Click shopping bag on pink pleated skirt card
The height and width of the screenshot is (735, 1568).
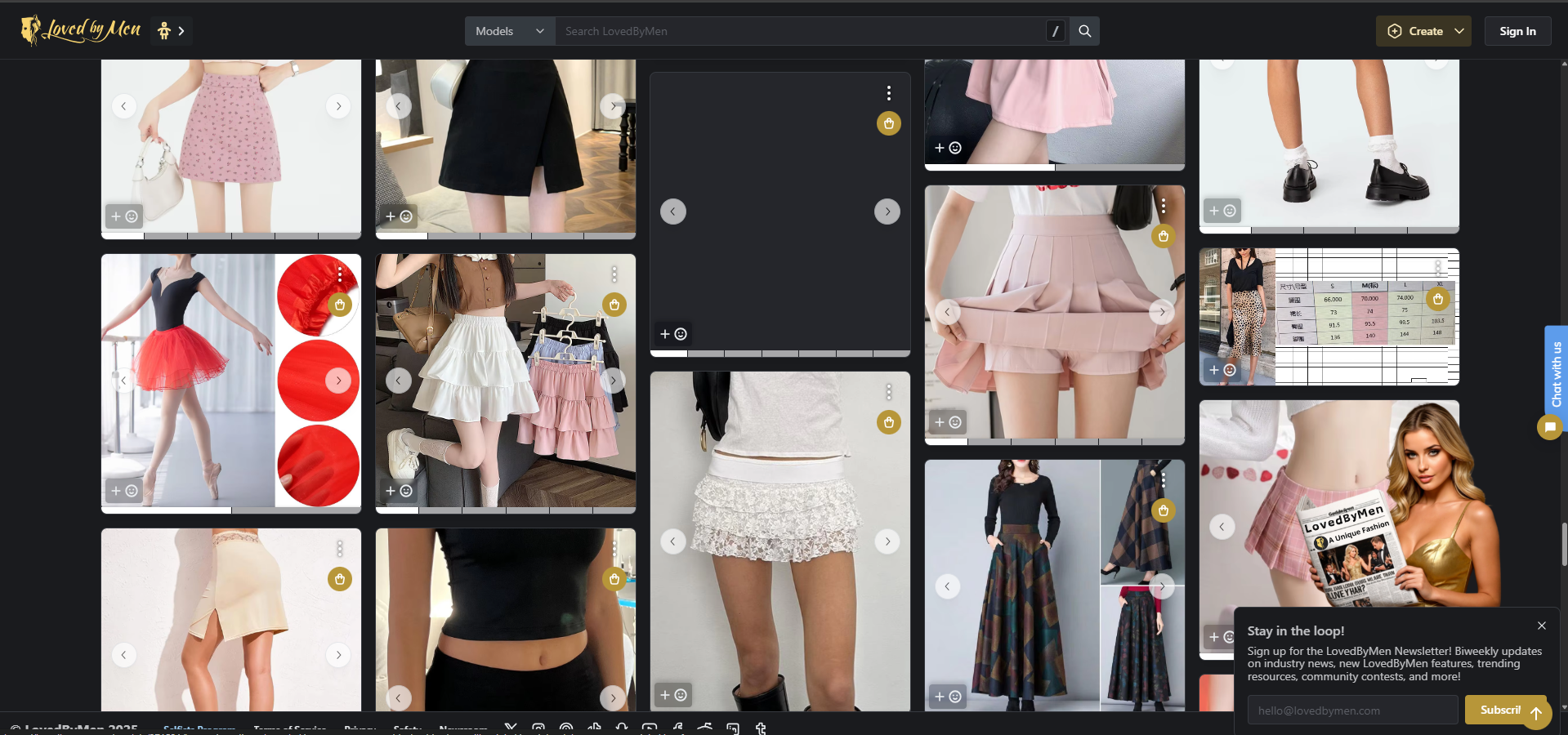point(1164,236)
